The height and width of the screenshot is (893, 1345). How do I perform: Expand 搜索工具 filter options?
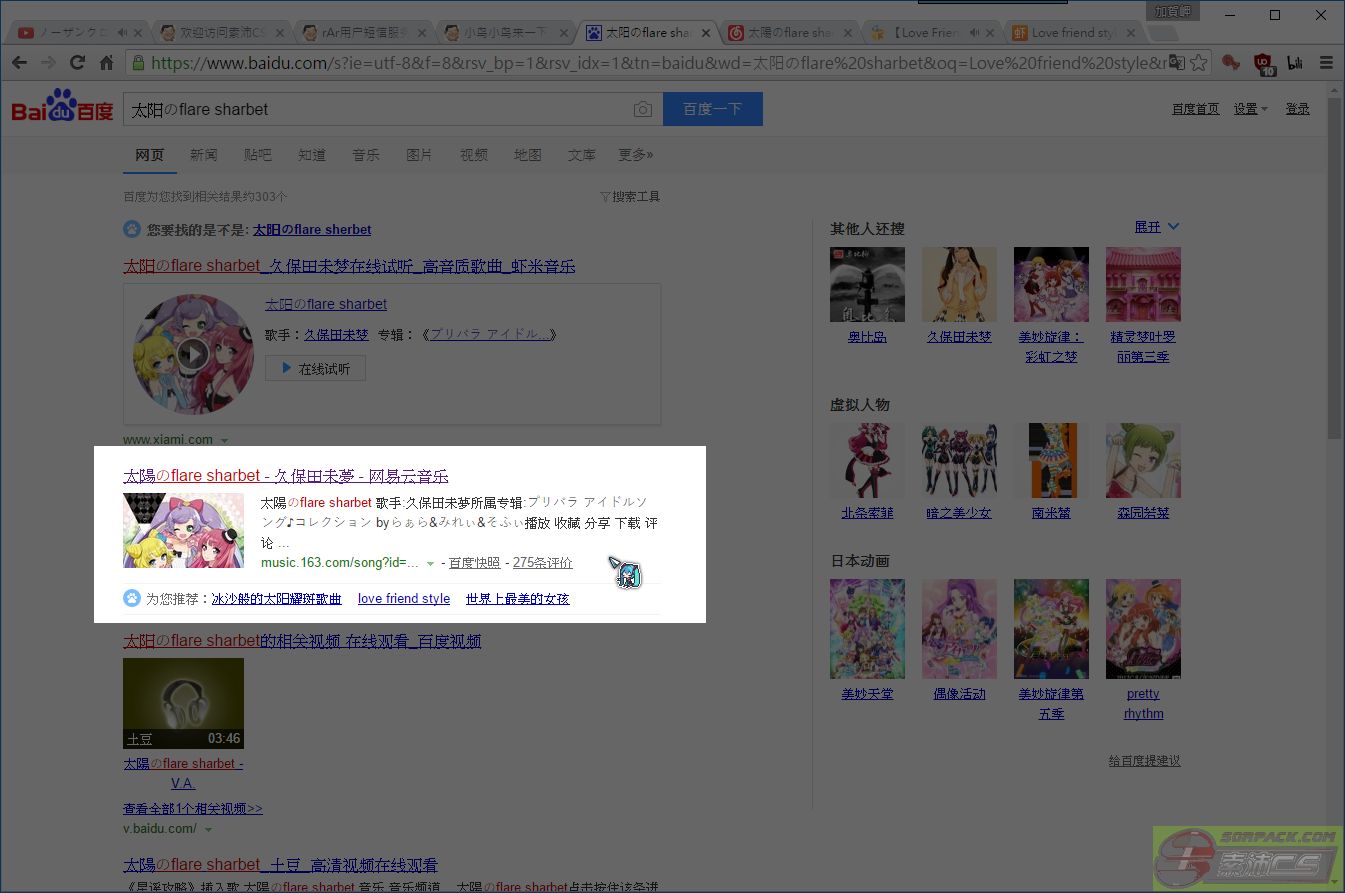630,197
